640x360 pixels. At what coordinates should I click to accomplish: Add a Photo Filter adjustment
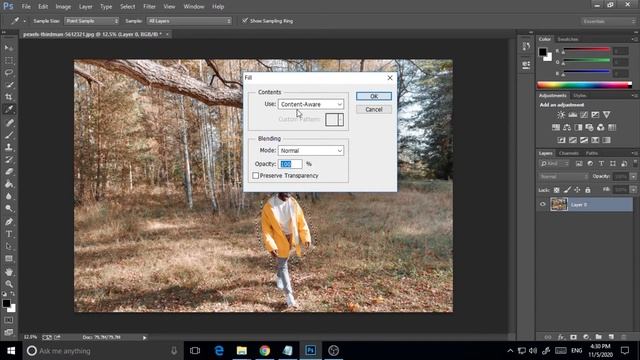[589, 127]
